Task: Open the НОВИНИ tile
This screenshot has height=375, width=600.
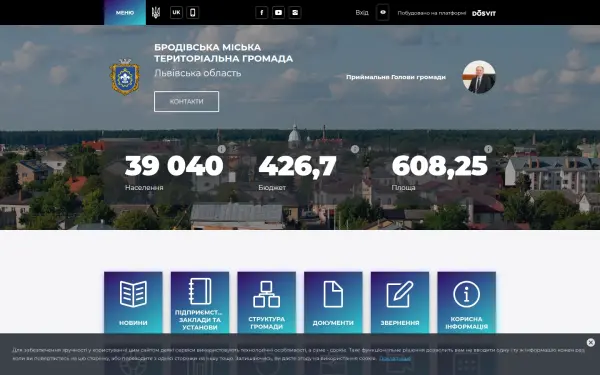Action: [x=133, y=302]
